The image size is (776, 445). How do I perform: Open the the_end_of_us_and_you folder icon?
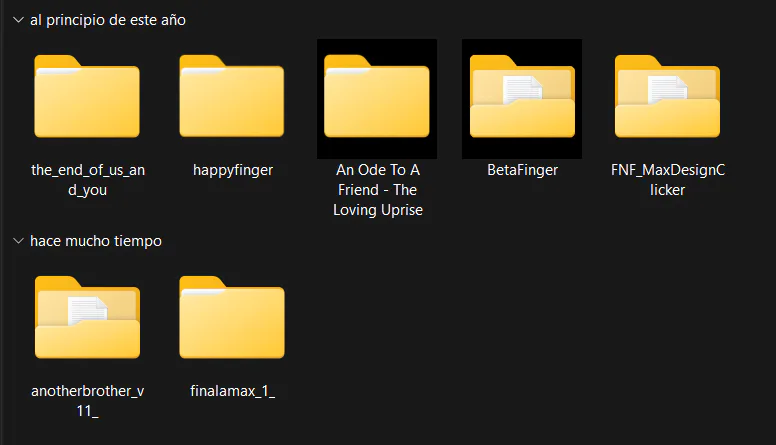[x=87, y=96]
